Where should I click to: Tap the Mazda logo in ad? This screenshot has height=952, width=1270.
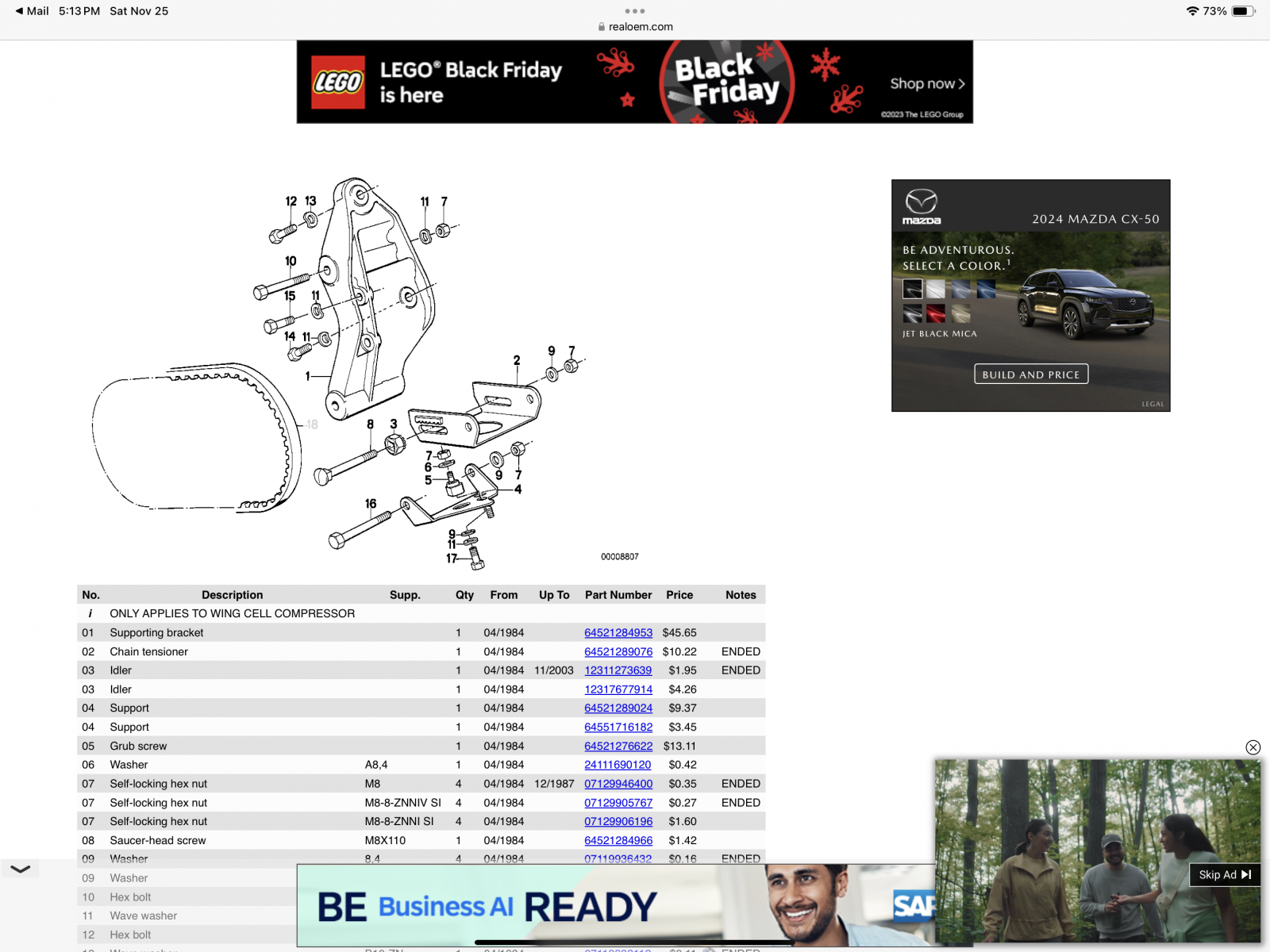click(x=922, y=206)
